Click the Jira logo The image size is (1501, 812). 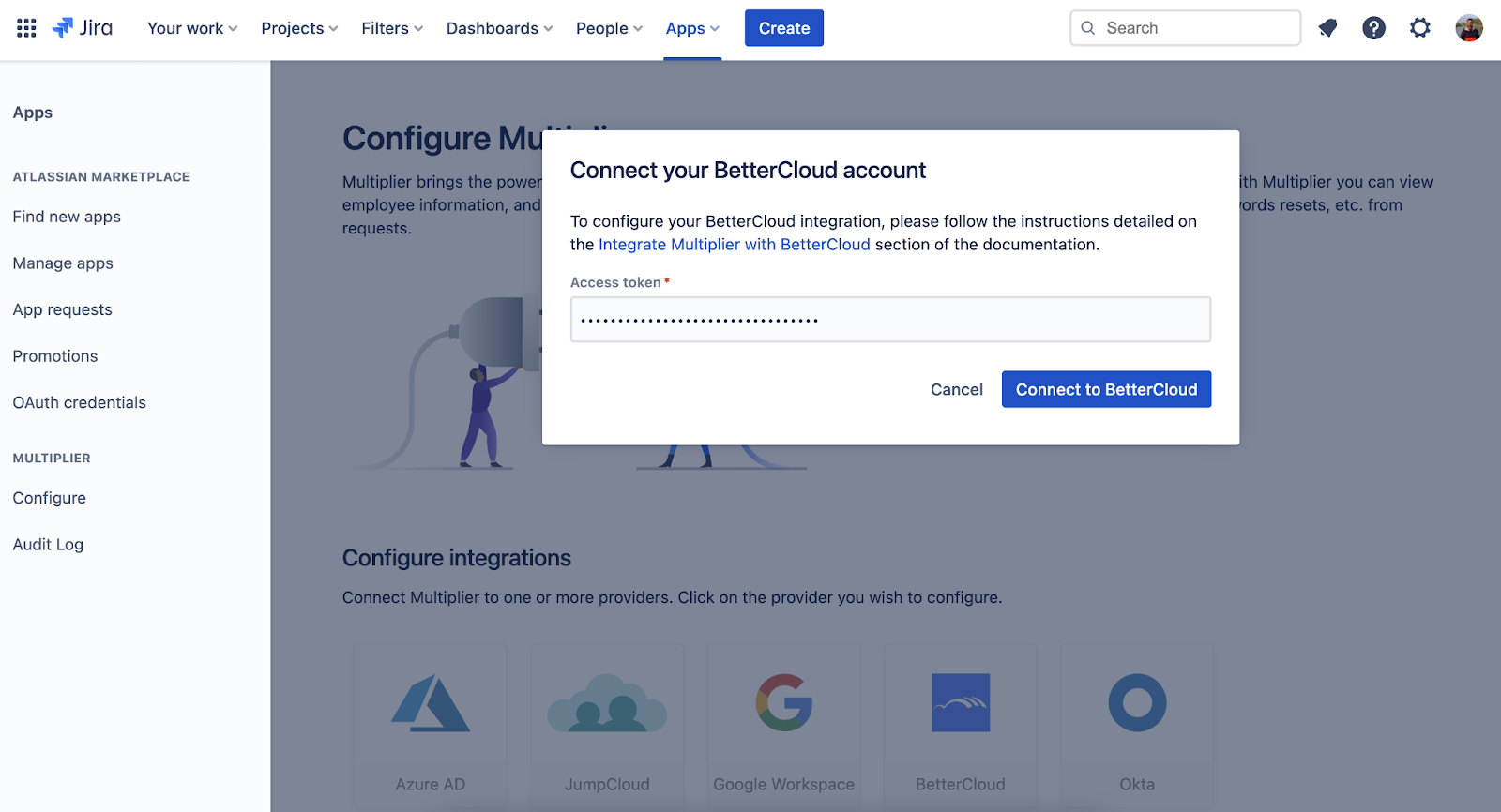(83, 28)
